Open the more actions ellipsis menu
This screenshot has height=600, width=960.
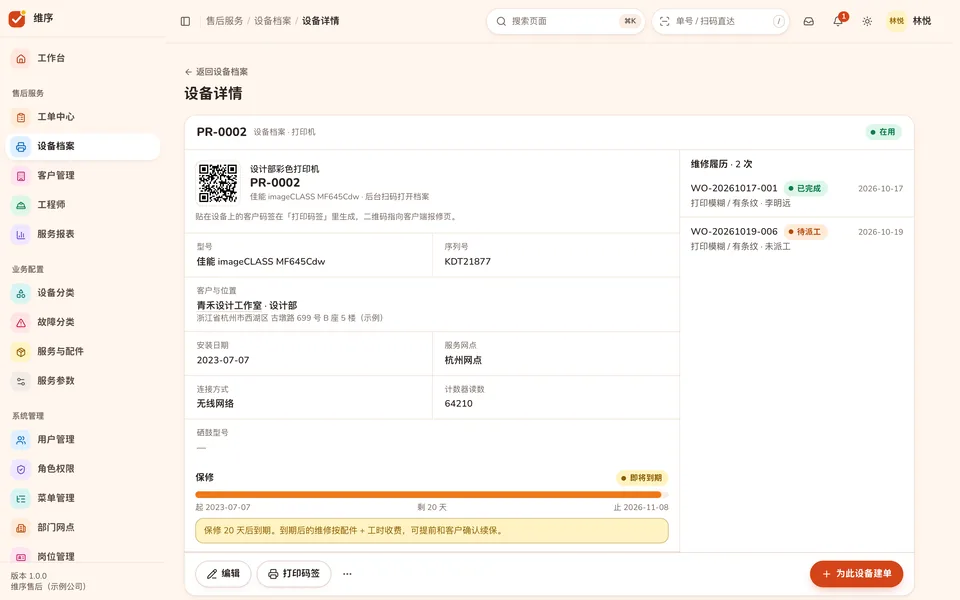coord(347,574)
